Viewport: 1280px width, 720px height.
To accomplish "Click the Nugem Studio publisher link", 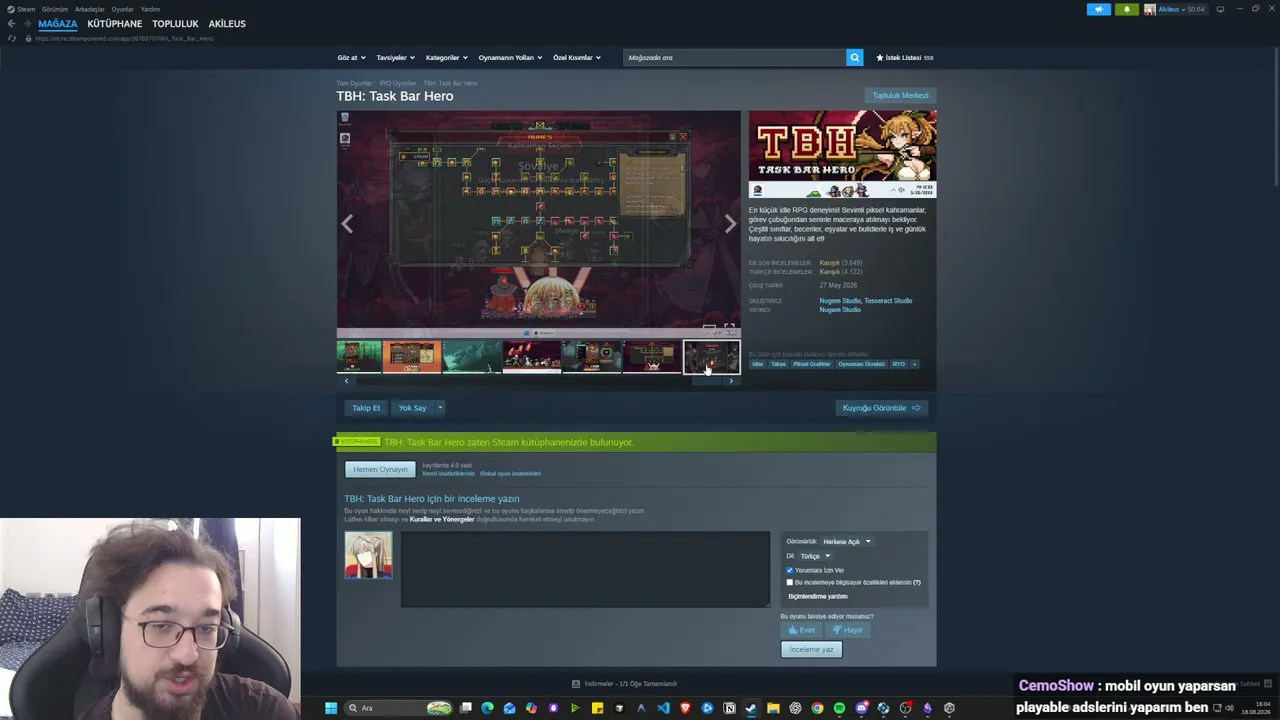I will coord(840,310).
